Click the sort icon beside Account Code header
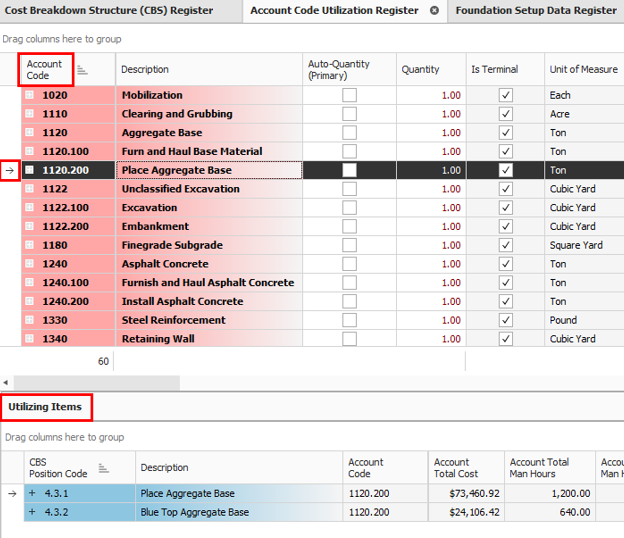The height and width of the screenshot is (538, 624). (x=82, y=70)
